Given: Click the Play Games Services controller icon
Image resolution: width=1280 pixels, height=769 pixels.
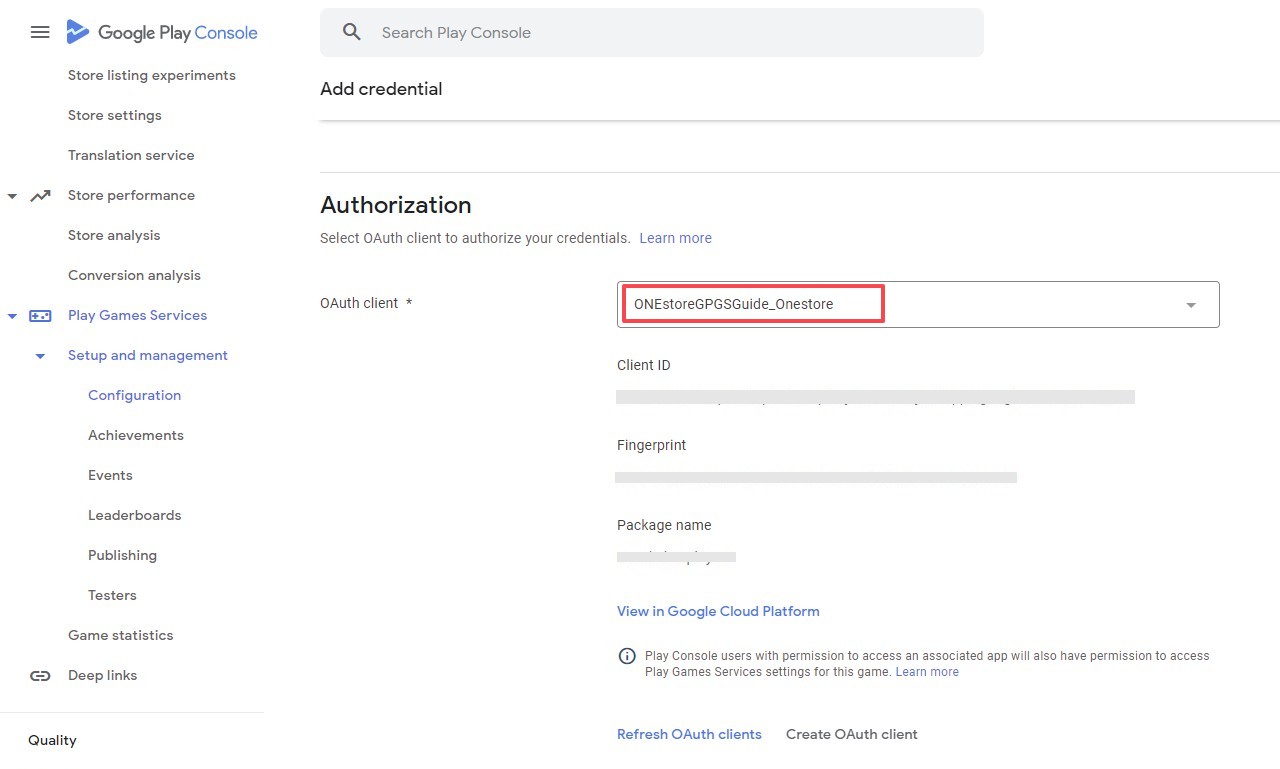Looking at the screenshot, I should [x=40, y=315].
